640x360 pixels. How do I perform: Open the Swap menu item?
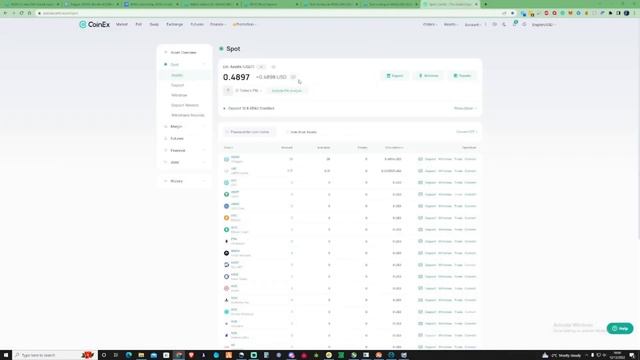click(154, 24)
